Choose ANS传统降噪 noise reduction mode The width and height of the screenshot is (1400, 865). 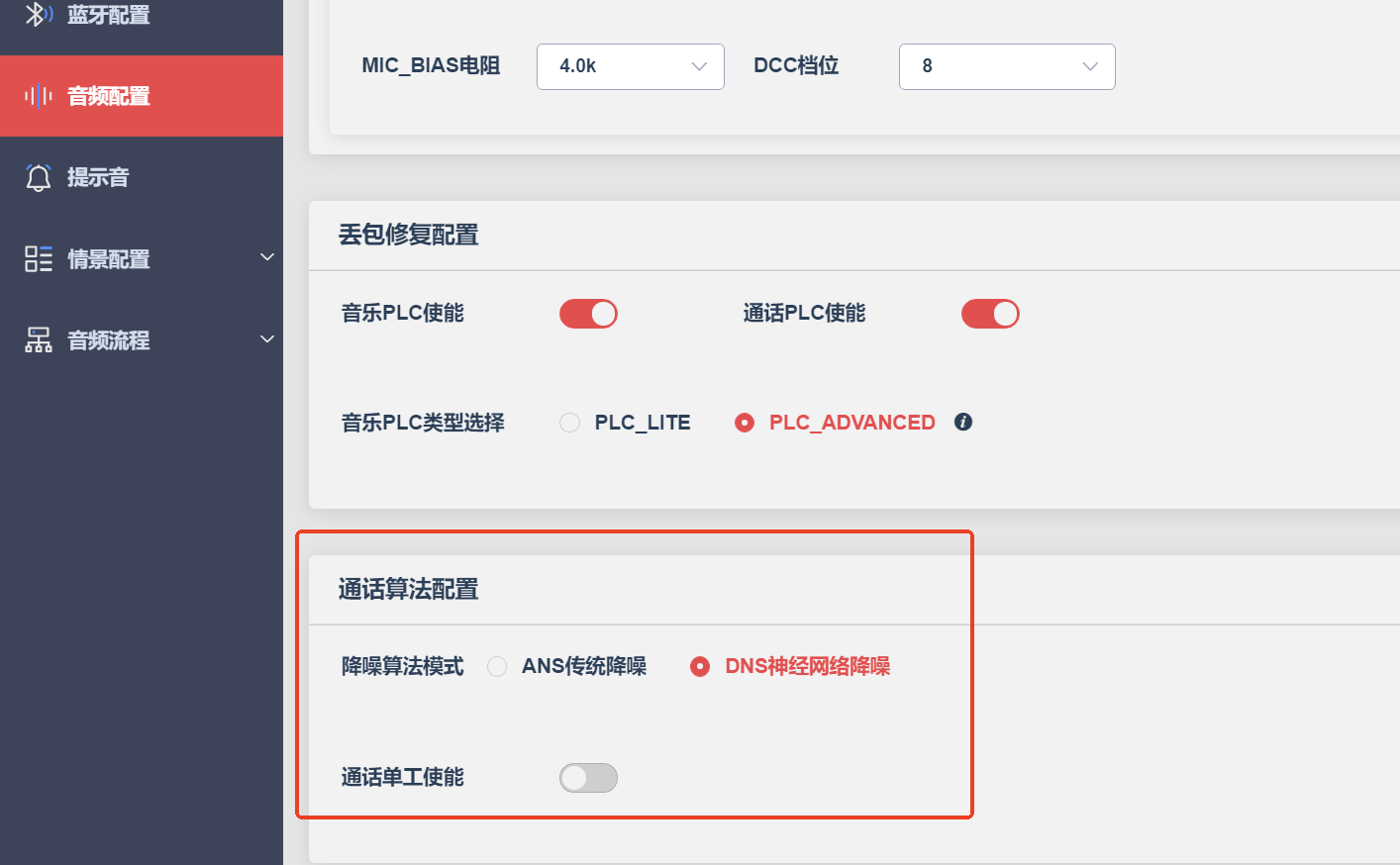497,667
